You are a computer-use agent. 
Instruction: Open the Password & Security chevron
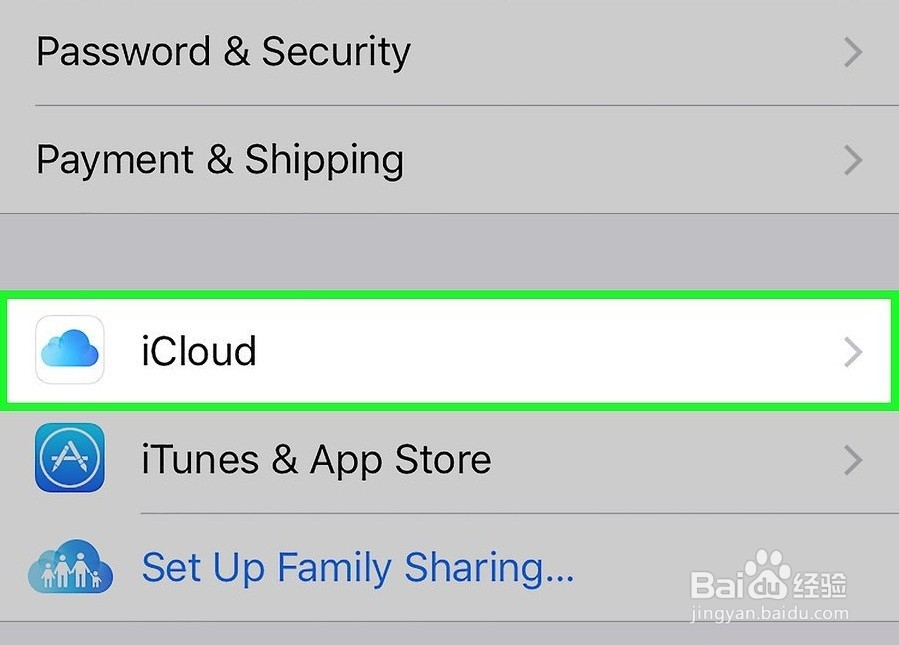852,52
